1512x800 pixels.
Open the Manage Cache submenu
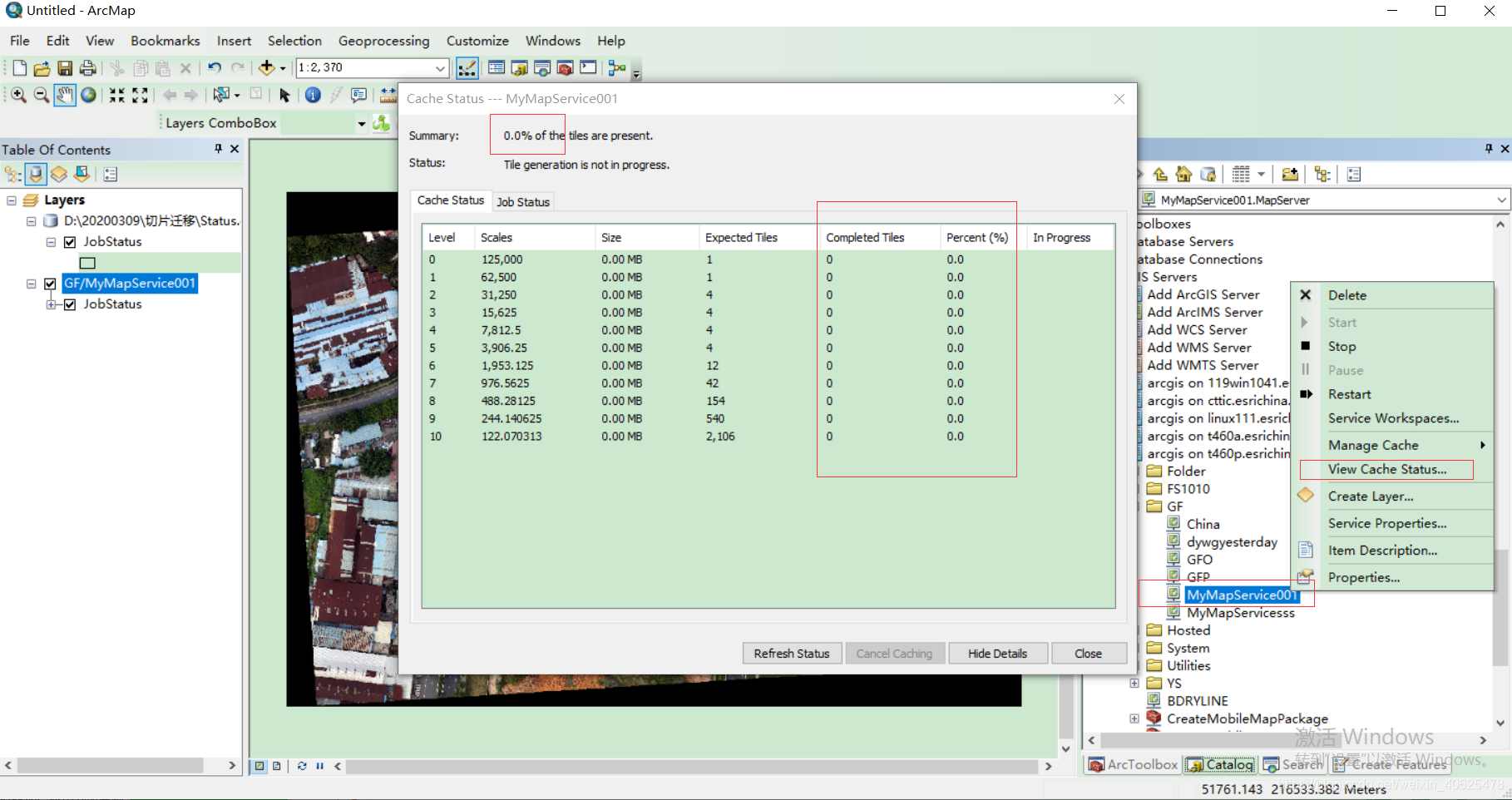coord(1393,446)
